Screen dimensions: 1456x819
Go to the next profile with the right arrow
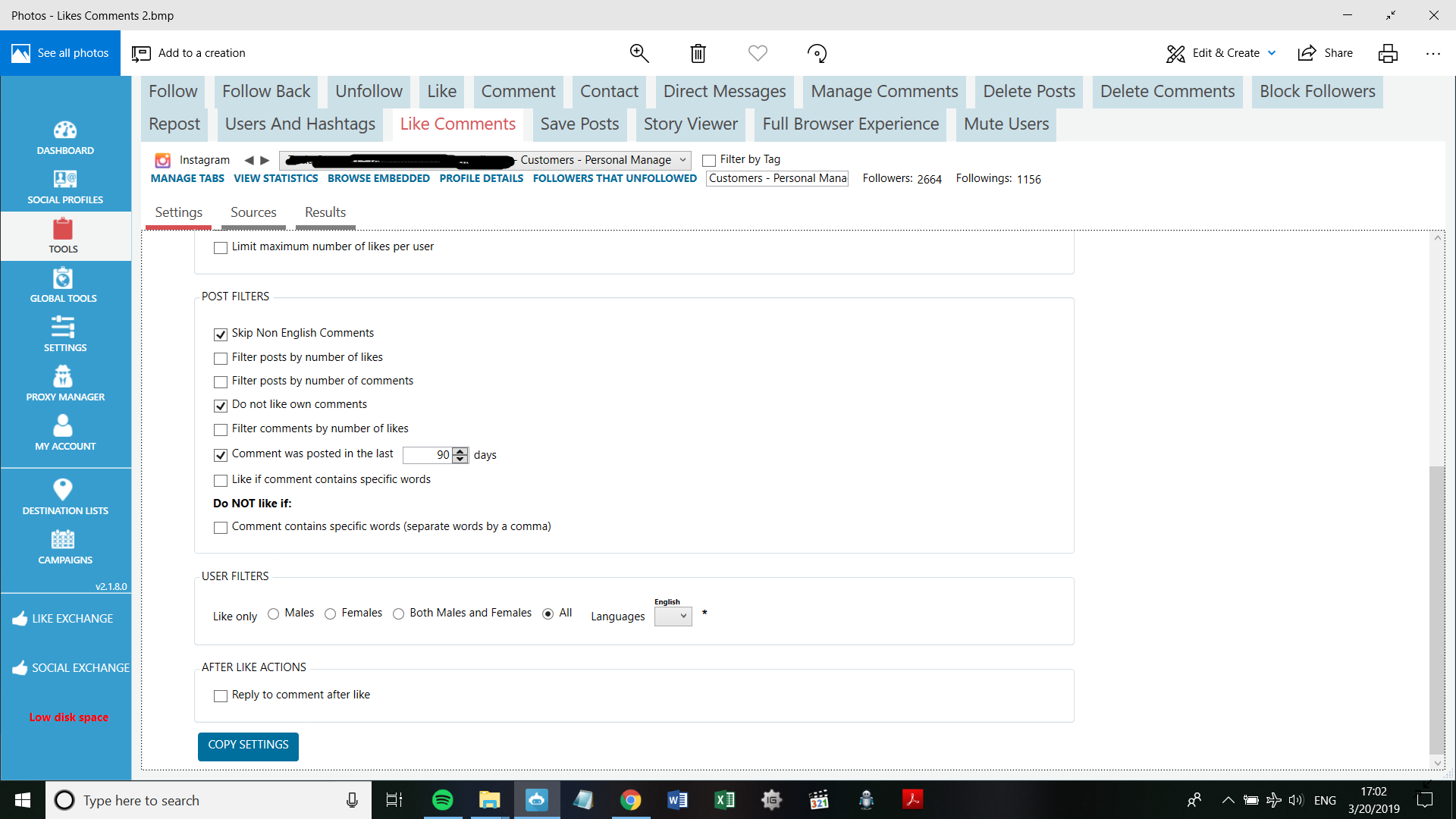265,160
